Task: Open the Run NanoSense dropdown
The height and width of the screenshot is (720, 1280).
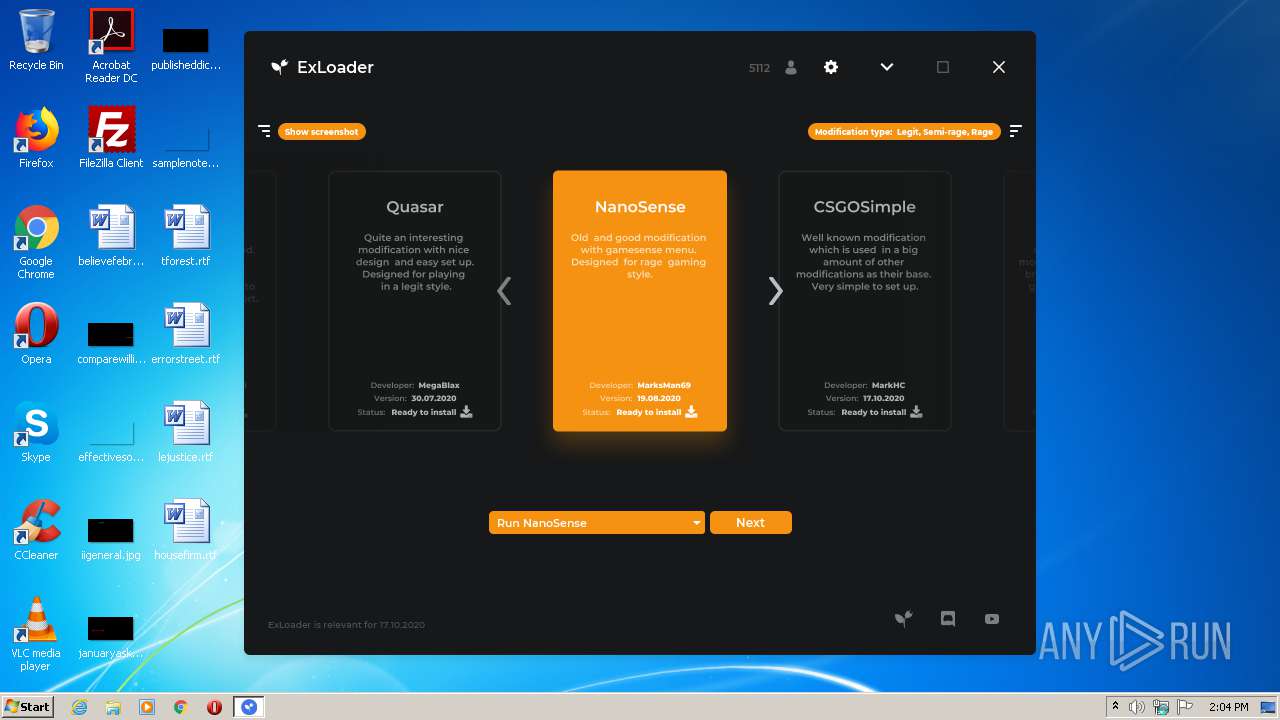Action: click(597, 523)
